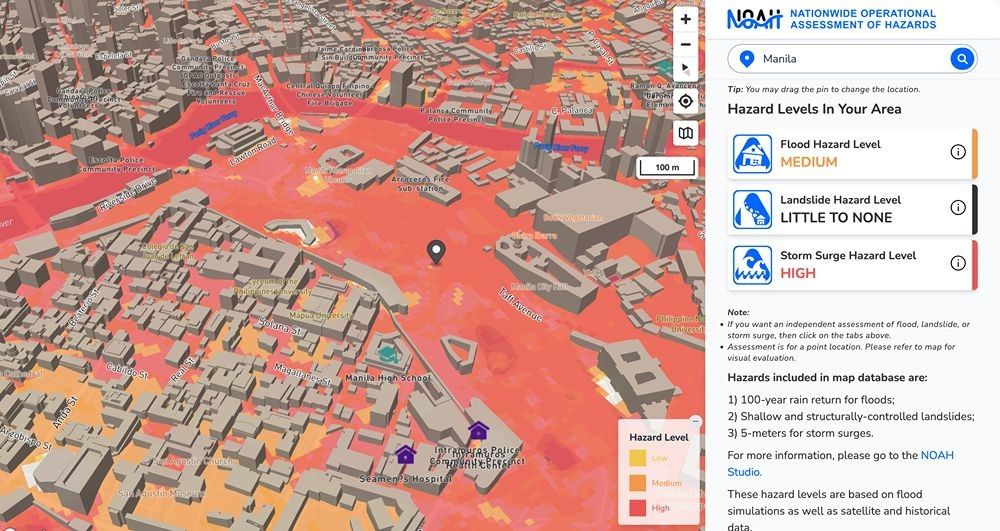Viewport: 1000px width, 531px height.
Task: Click the High red legend swatch
Action: tap(638, 508)
